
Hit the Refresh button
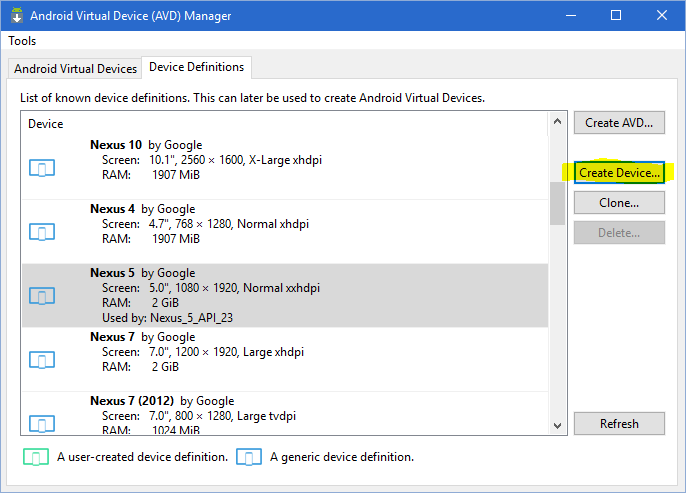pyautogui.click(x=619, y=423)
